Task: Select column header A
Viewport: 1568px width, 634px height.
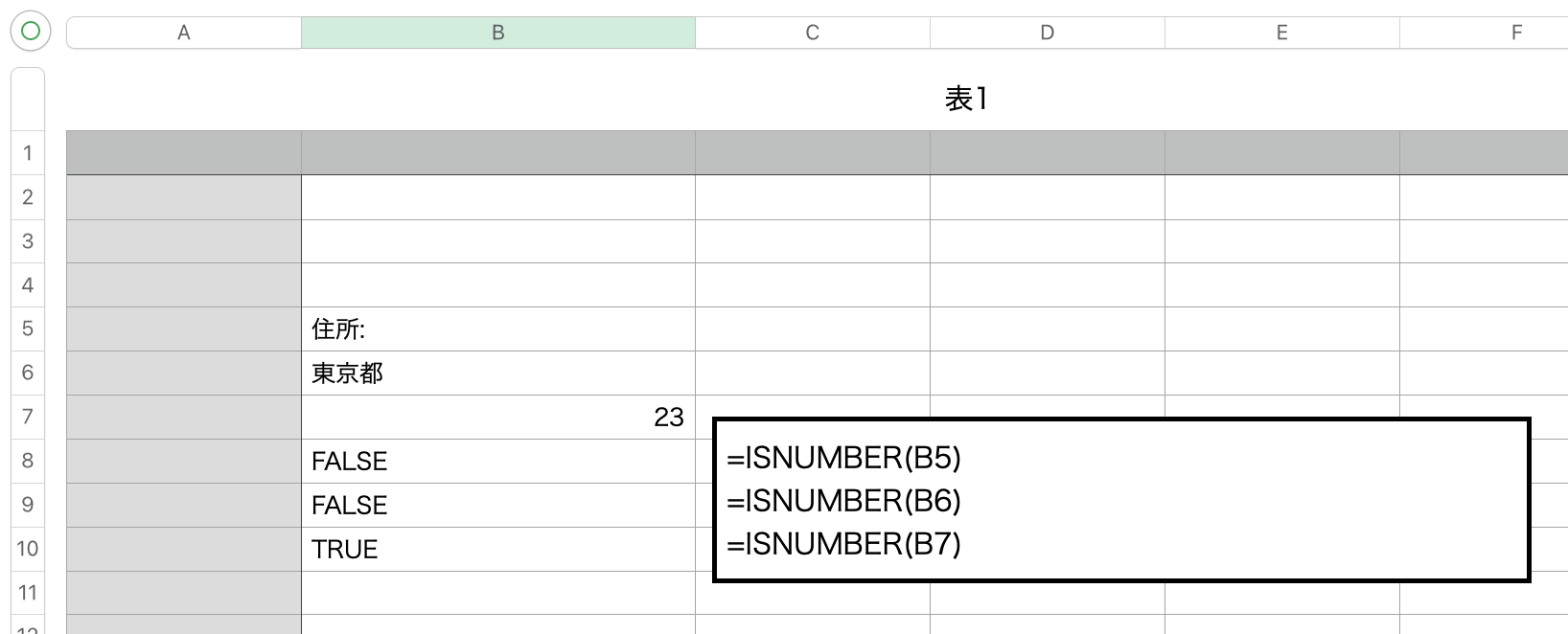Action: (x=183, y=32)
